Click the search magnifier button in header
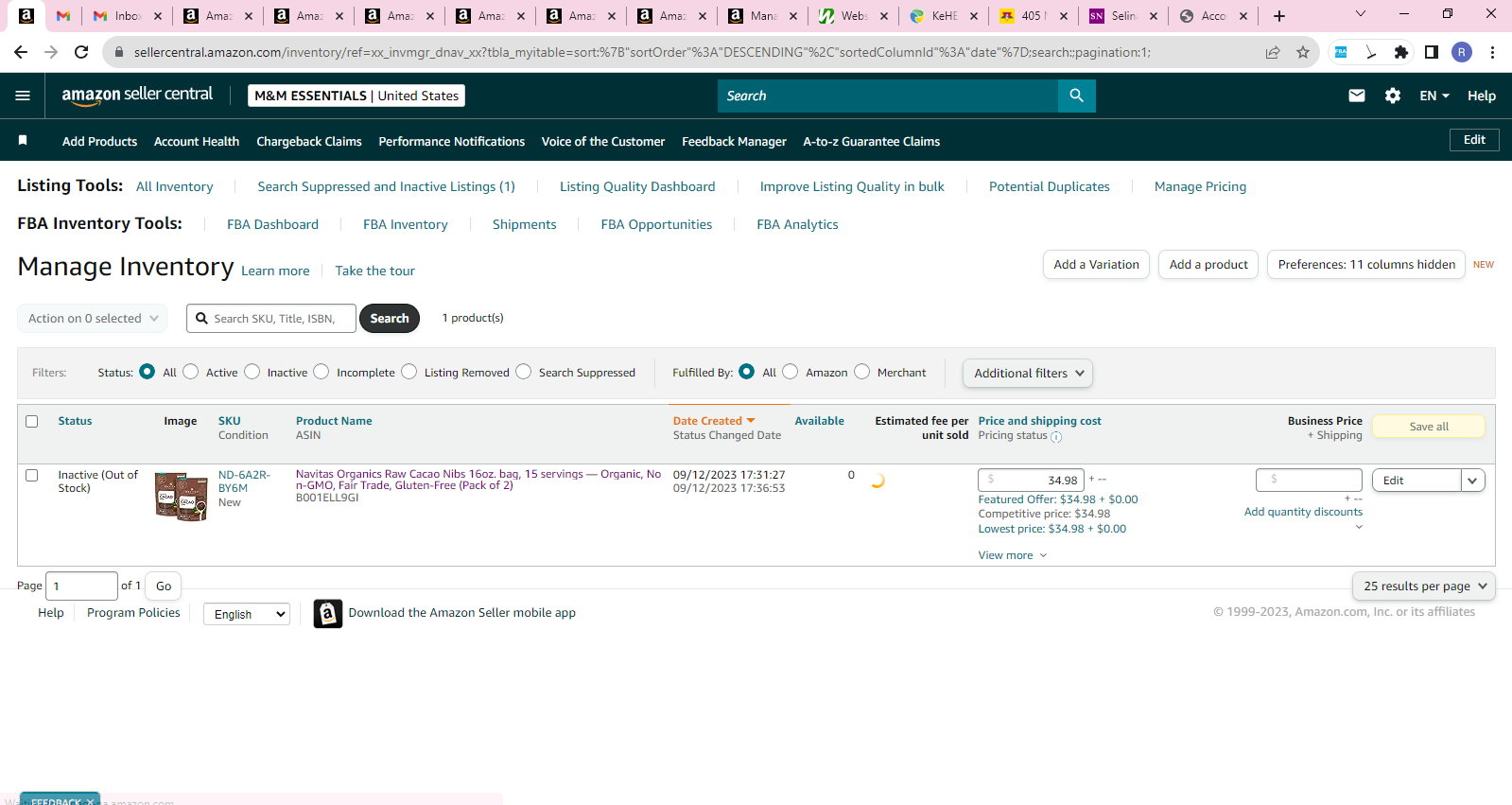This screenshot has width=1512, height=805. click(1076, 96)
